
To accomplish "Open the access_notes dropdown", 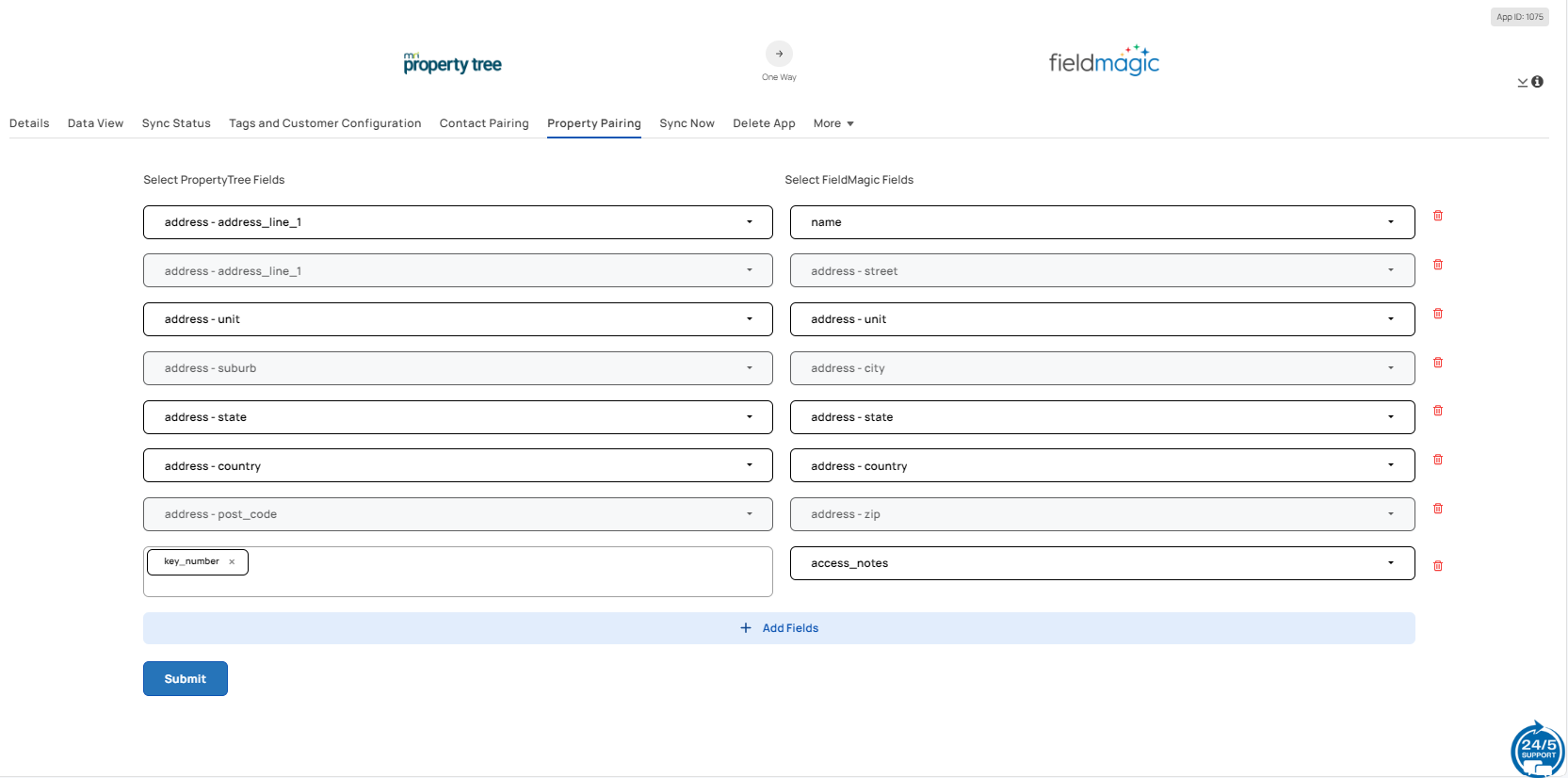I will (x=1101, y=563).
